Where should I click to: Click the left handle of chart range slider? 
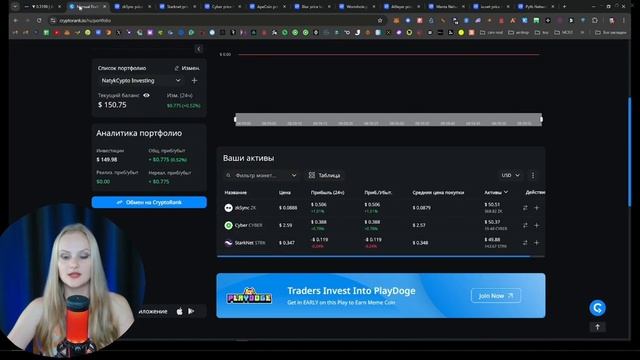(x=235, y=119)
